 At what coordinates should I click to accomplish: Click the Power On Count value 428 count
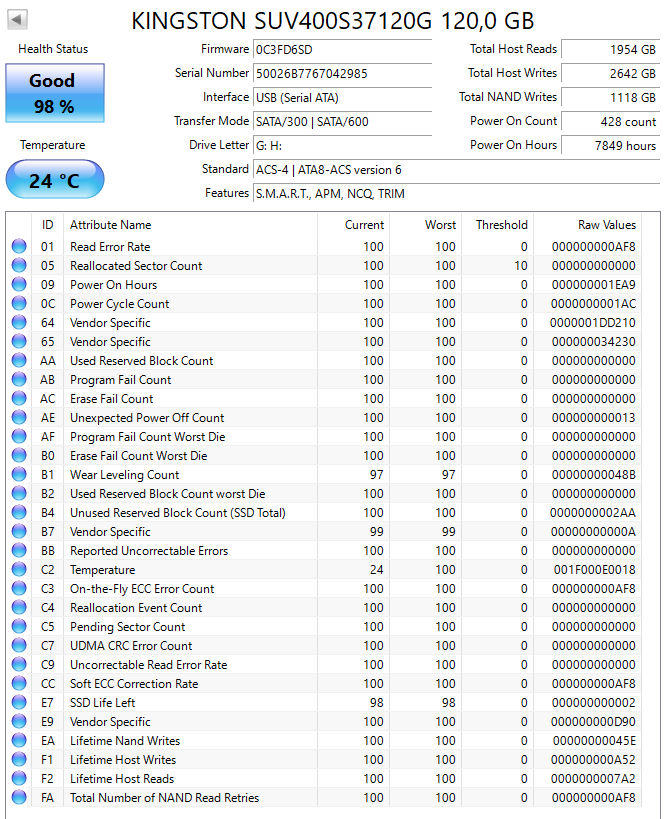click(610, 122)
